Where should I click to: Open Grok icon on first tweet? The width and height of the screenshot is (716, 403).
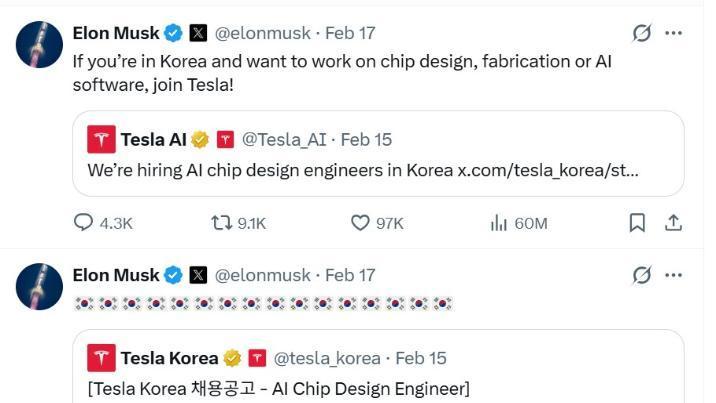pyautogui.click(x=642, y=33)
